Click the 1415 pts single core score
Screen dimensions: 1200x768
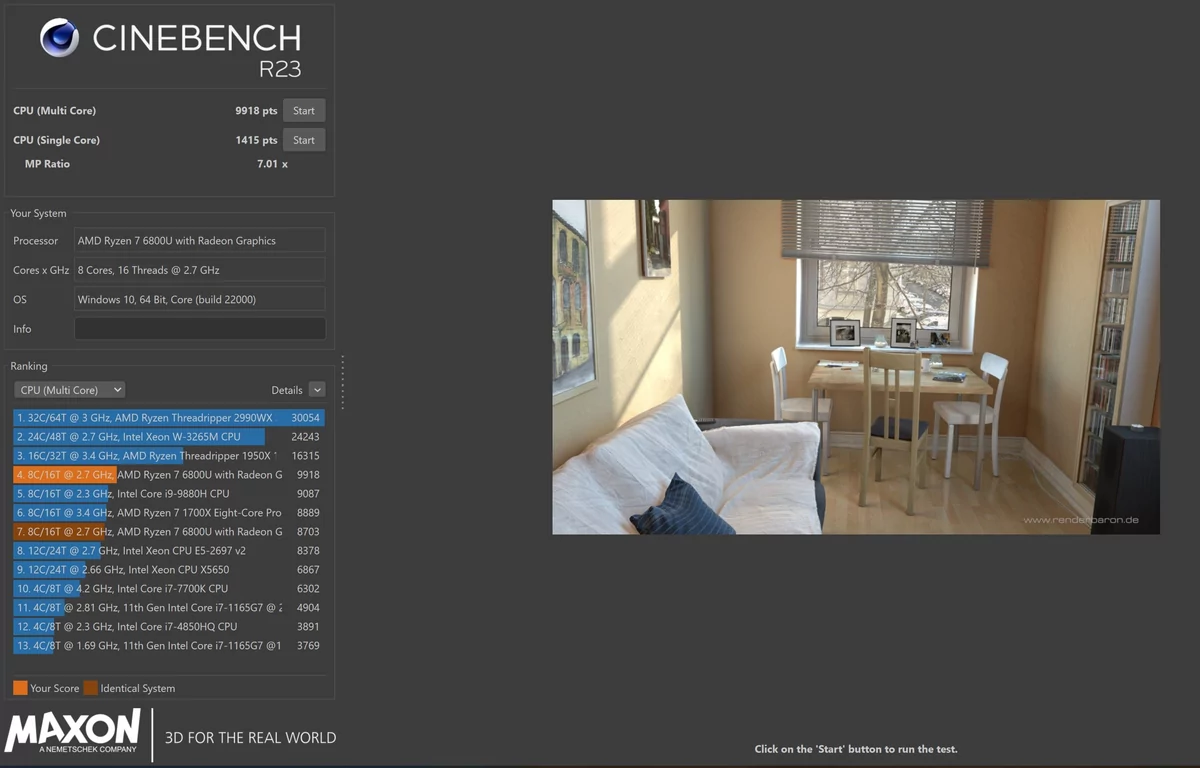click(x=256, y=140)
